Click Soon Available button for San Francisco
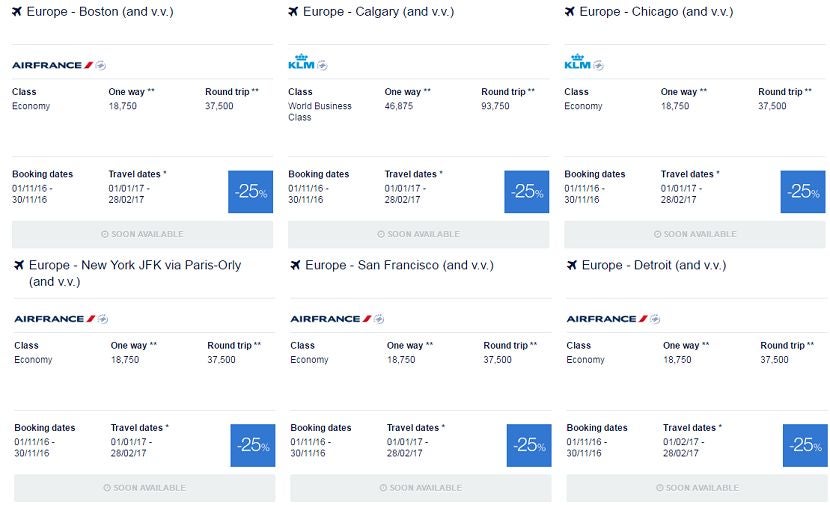 coord(421,488)
